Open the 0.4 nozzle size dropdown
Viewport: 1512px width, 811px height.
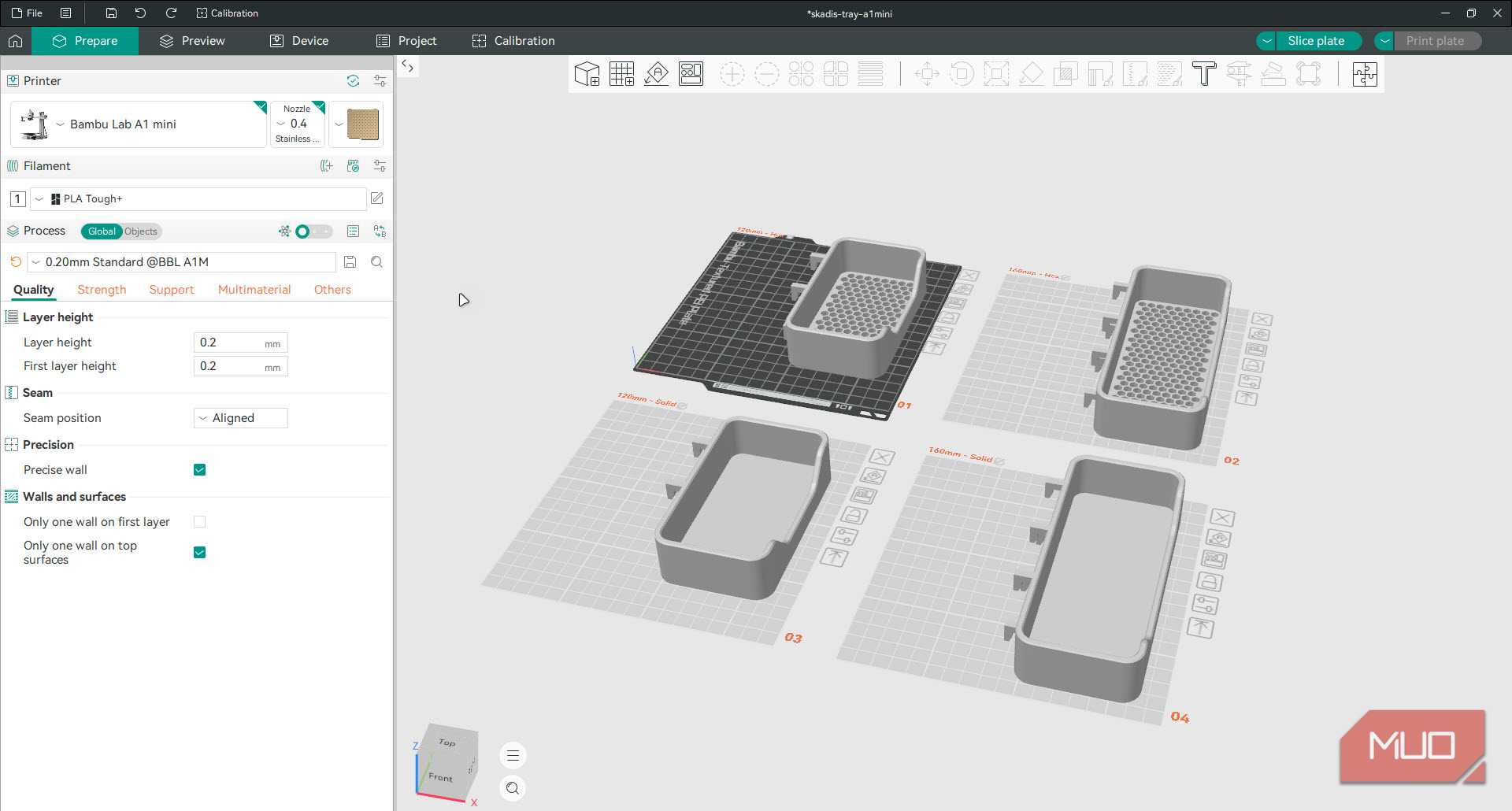pos(298,124)
